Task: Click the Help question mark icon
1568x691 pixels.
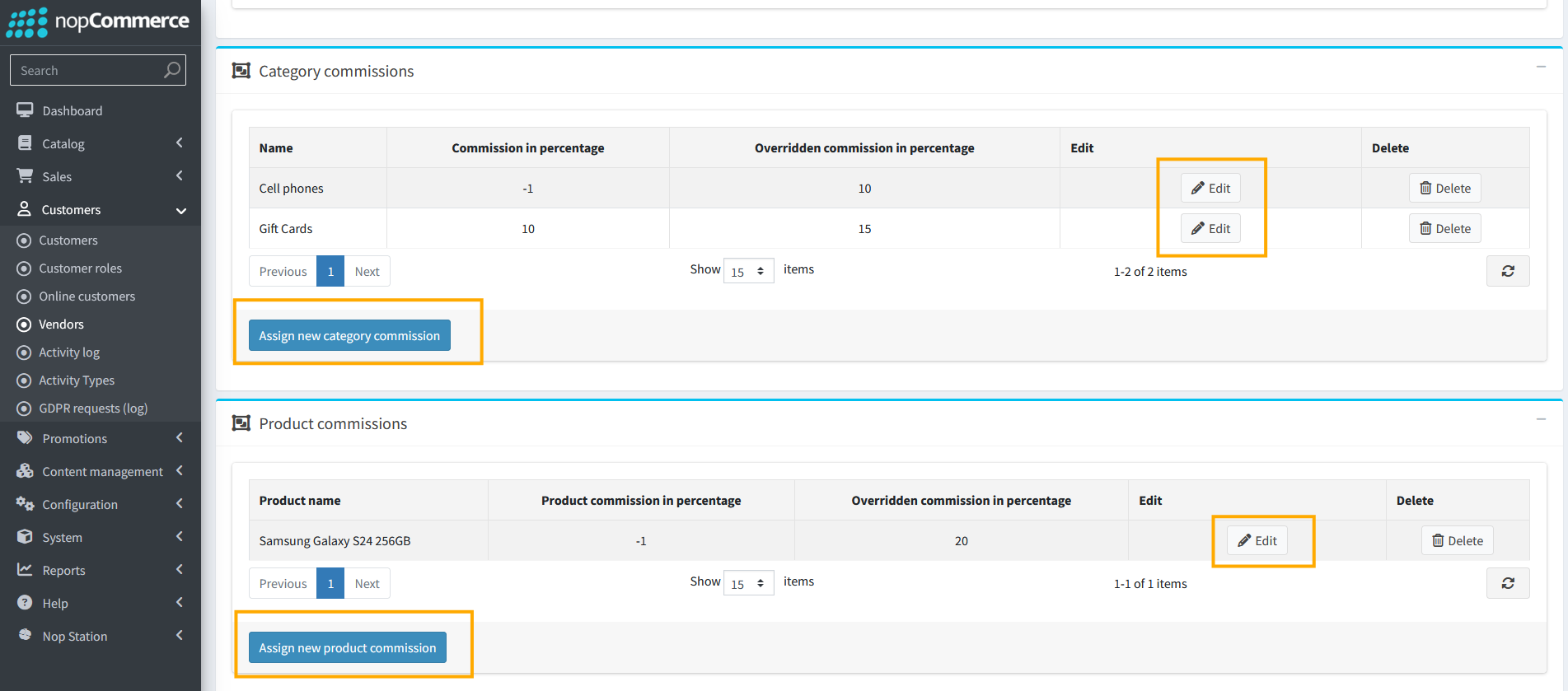Action: click(26, 603)
